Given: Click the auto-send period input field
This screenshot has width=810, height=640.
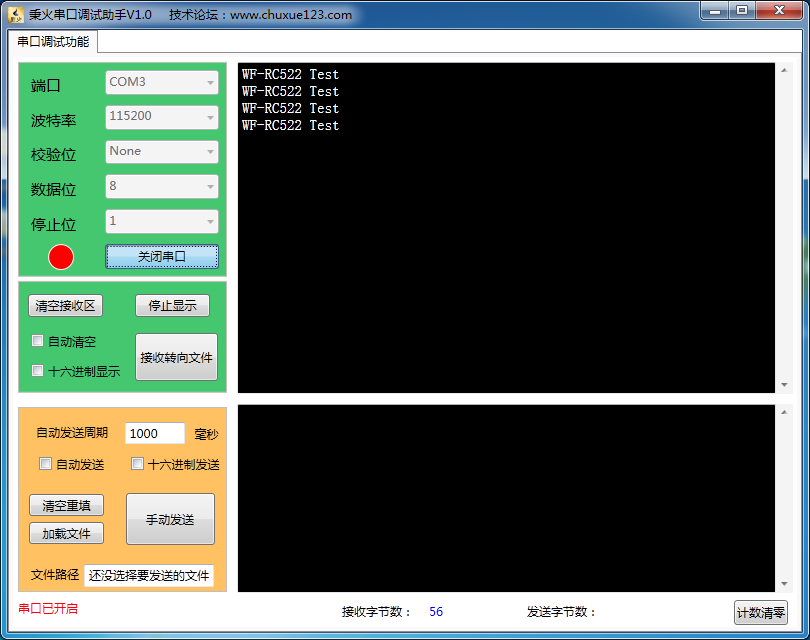Looking at the screenshot, I should [154, 433].
